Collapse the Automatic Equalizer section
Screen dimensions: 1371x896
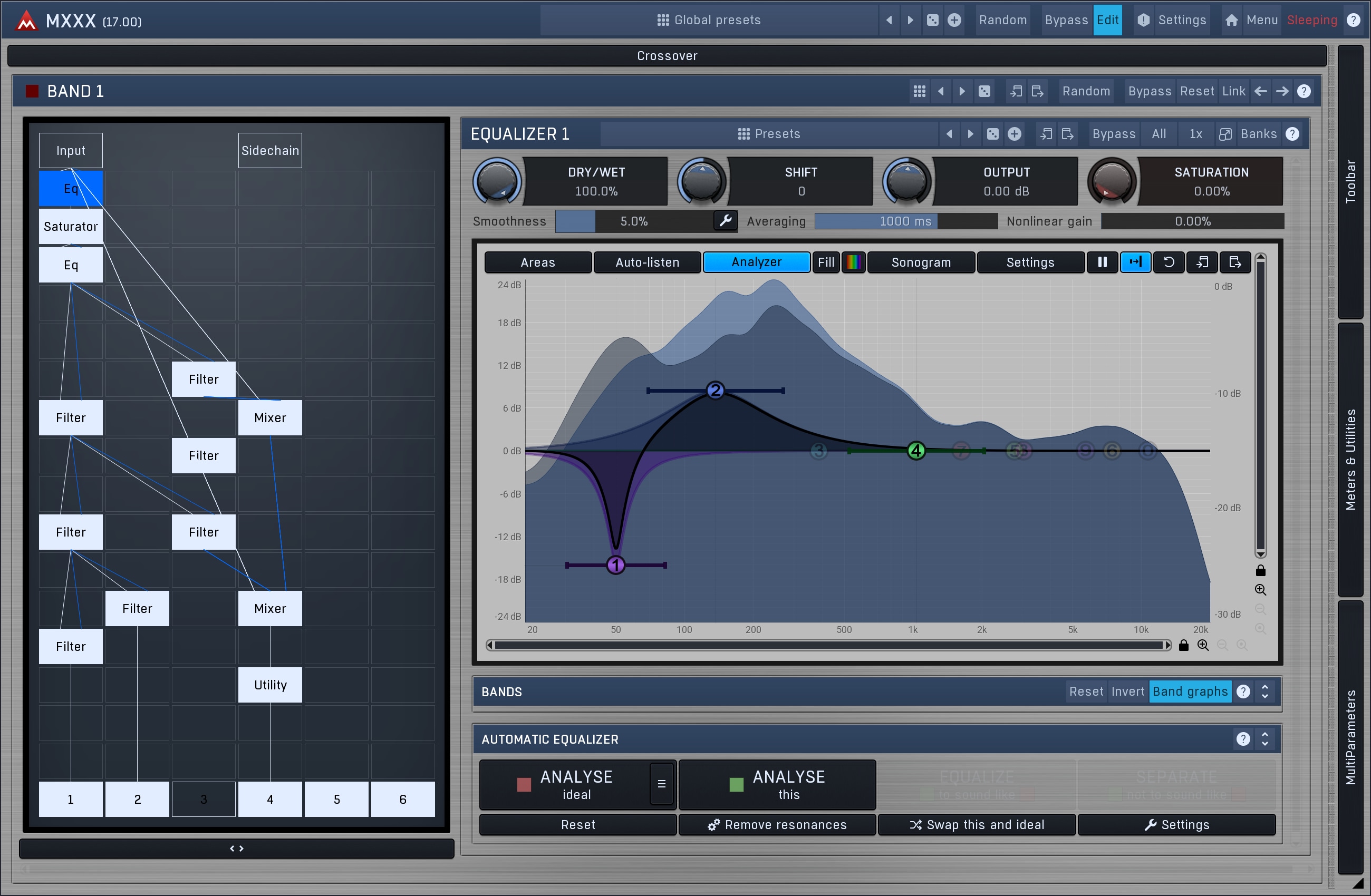[1265, 739]
